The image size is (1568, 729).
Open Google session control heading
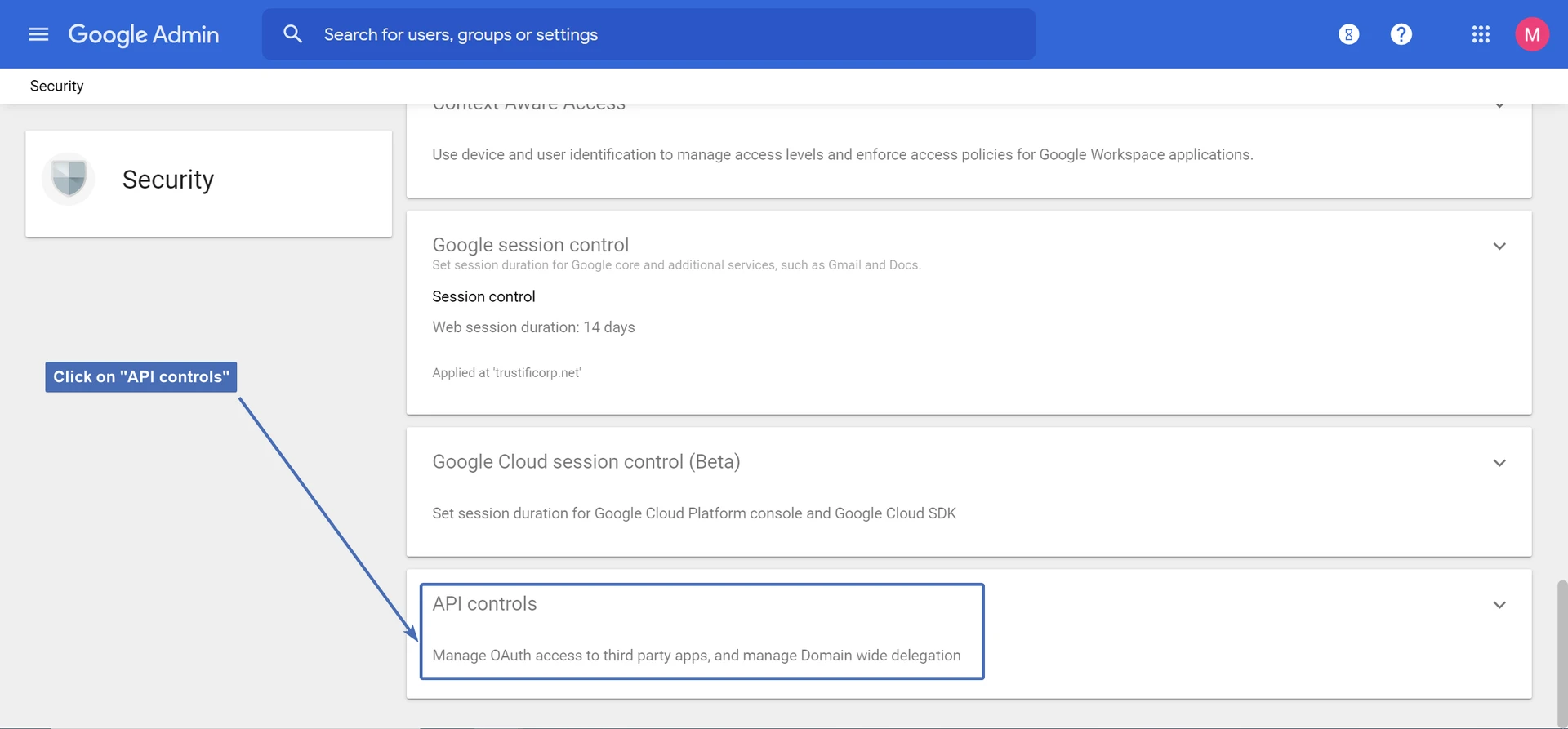click(530, 245)
